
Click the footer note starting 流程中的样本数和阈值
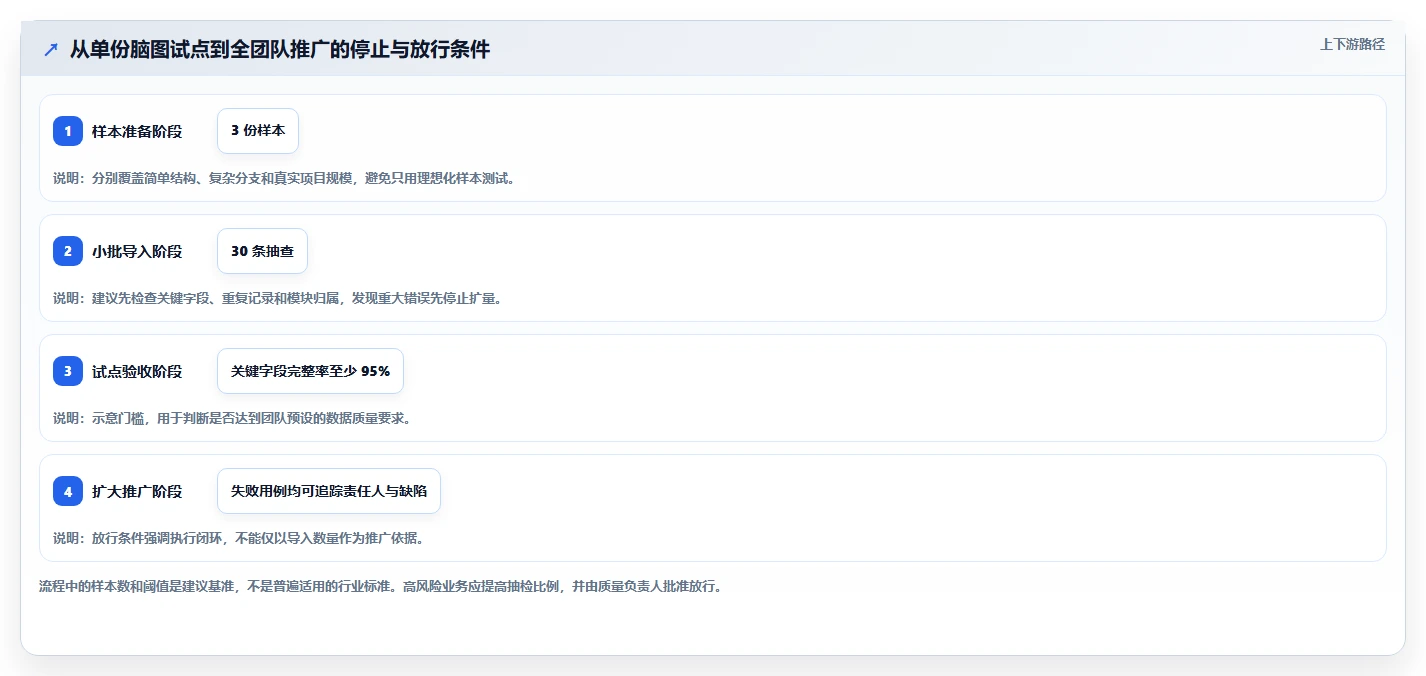[x=380, y=586]
